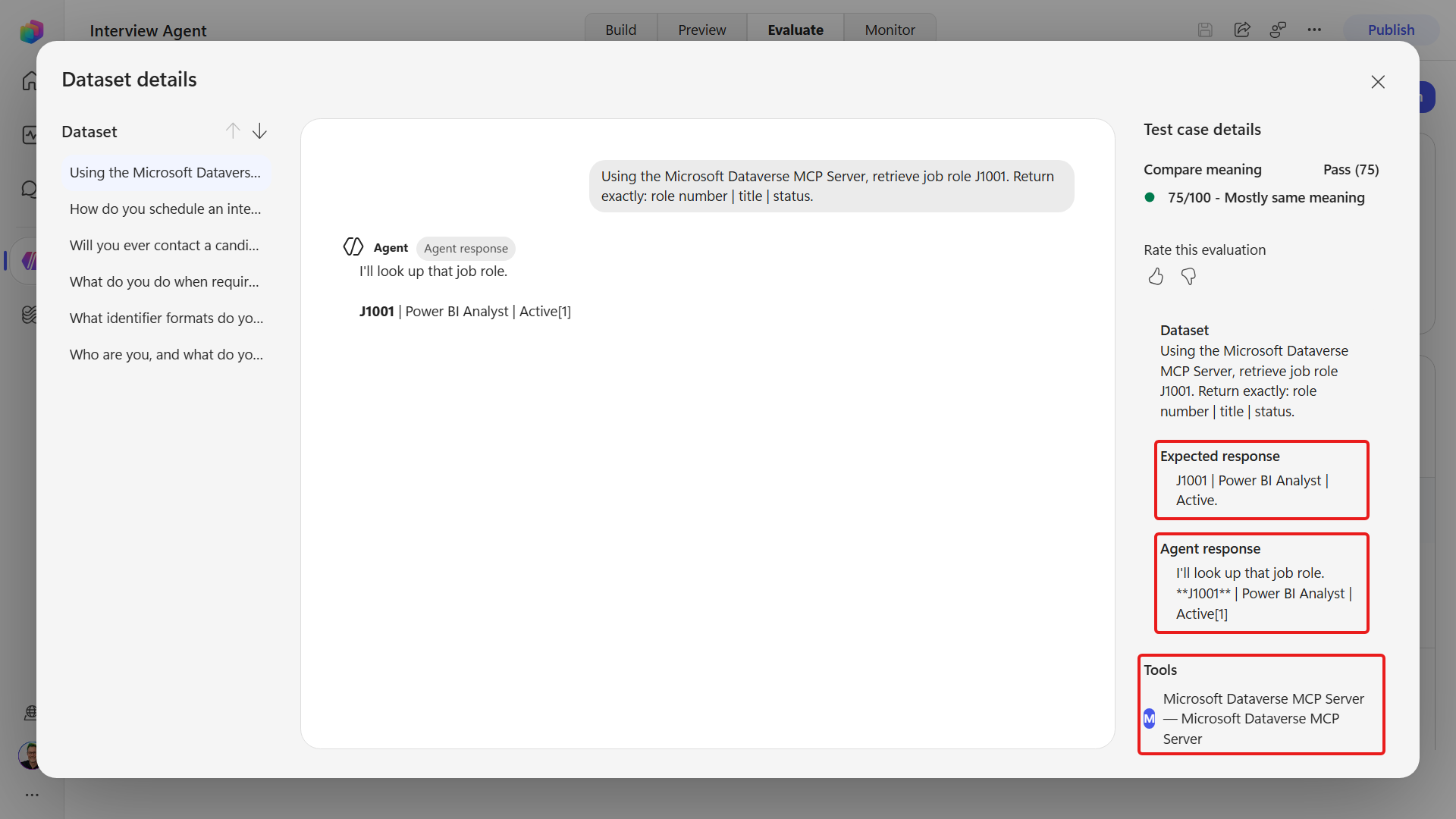
Task: Switch to the Evaluate tab
Action: [795, 30]
